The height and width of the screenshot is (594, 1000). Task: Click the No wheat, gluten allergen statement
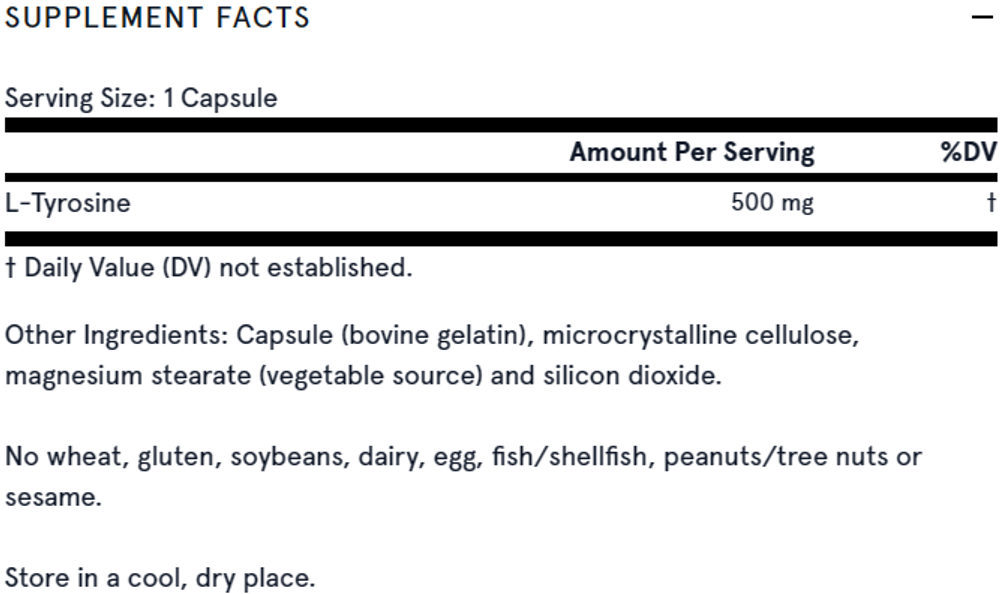point(463,477)
